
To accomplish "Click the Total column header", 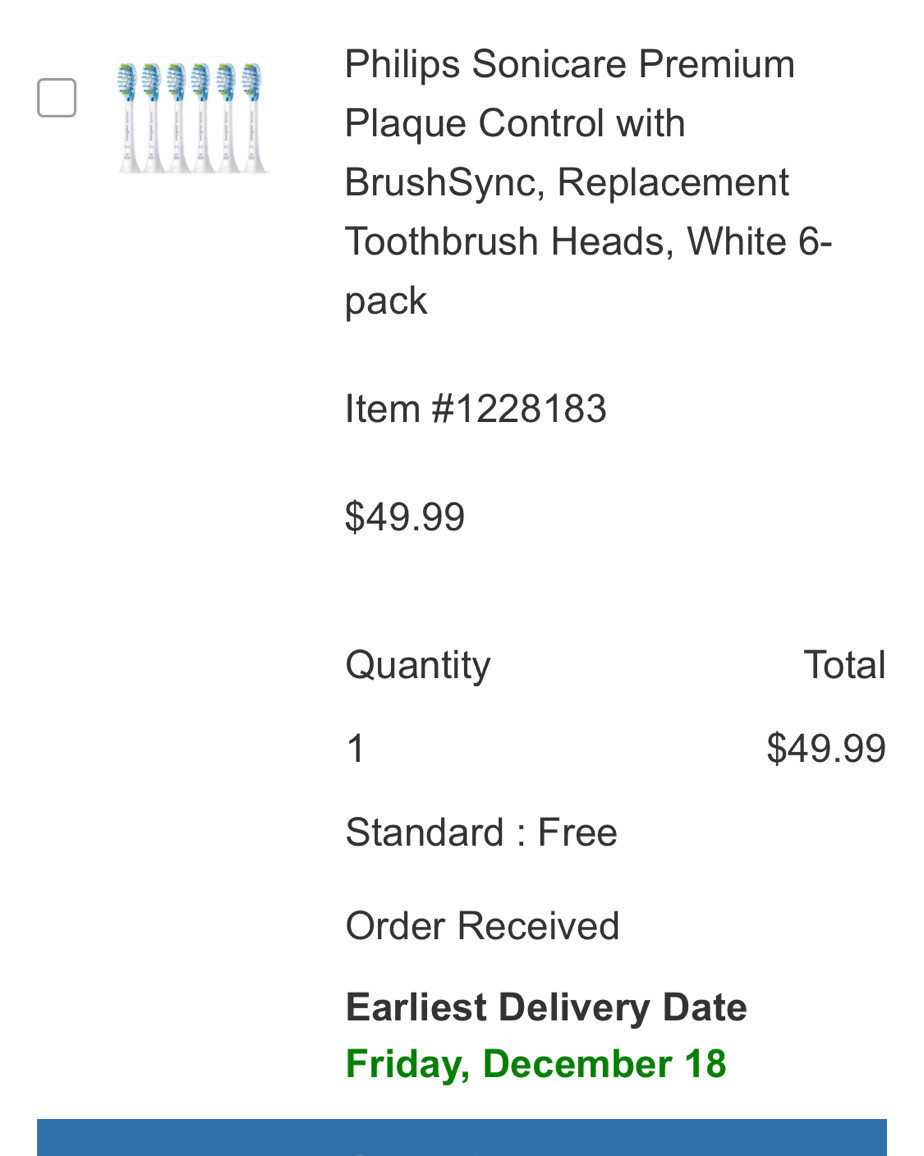I will 844,664.
